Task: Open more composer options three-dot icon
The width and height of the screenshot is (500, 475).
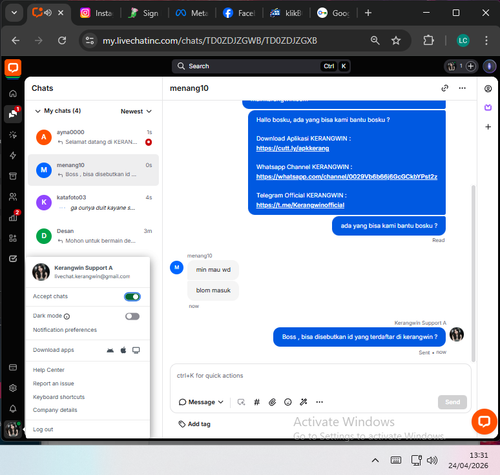Action: click(319, 402)
